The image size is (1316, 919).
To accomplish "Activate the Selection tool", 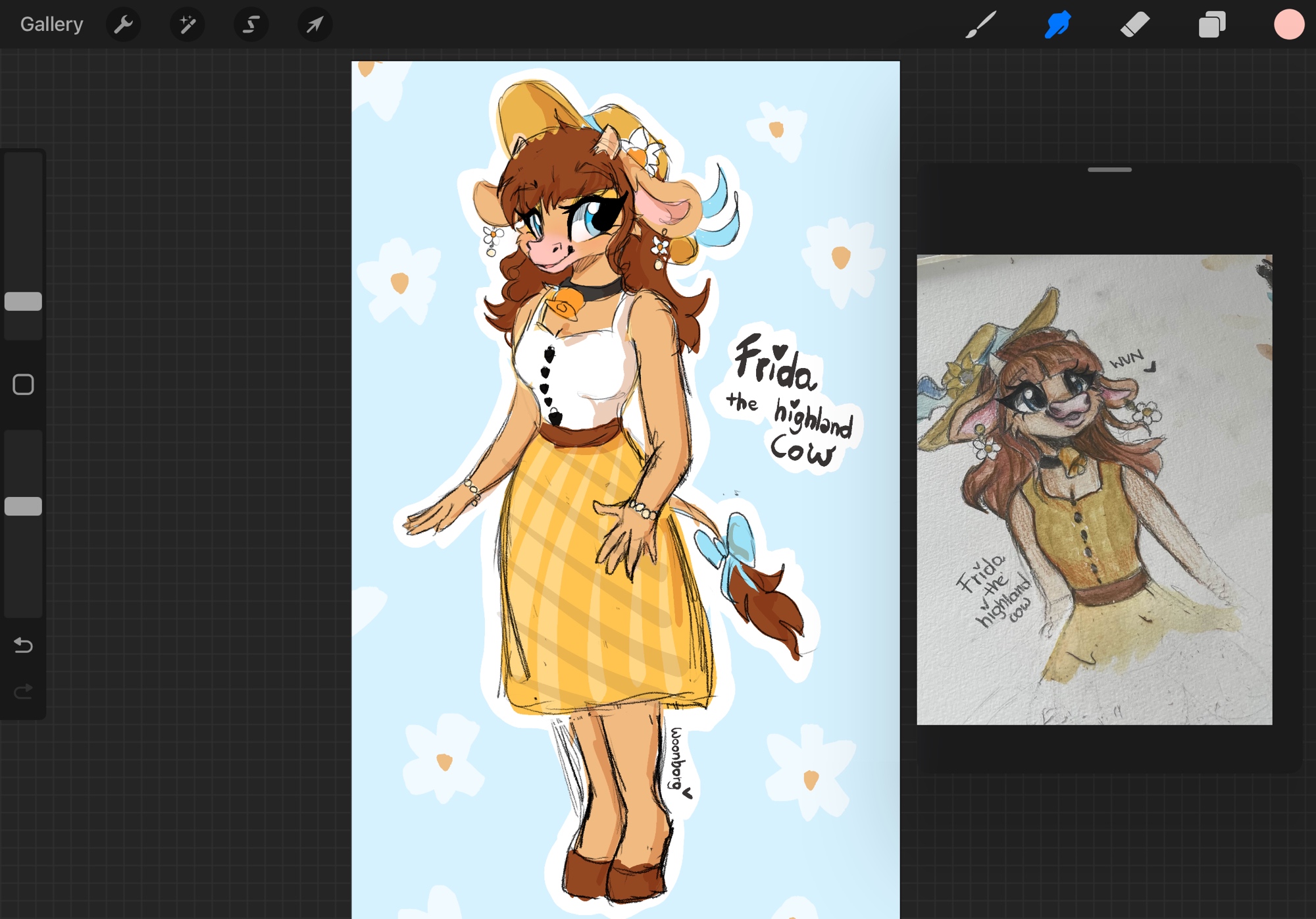I will pyautogui.click(x=251, y=25).
